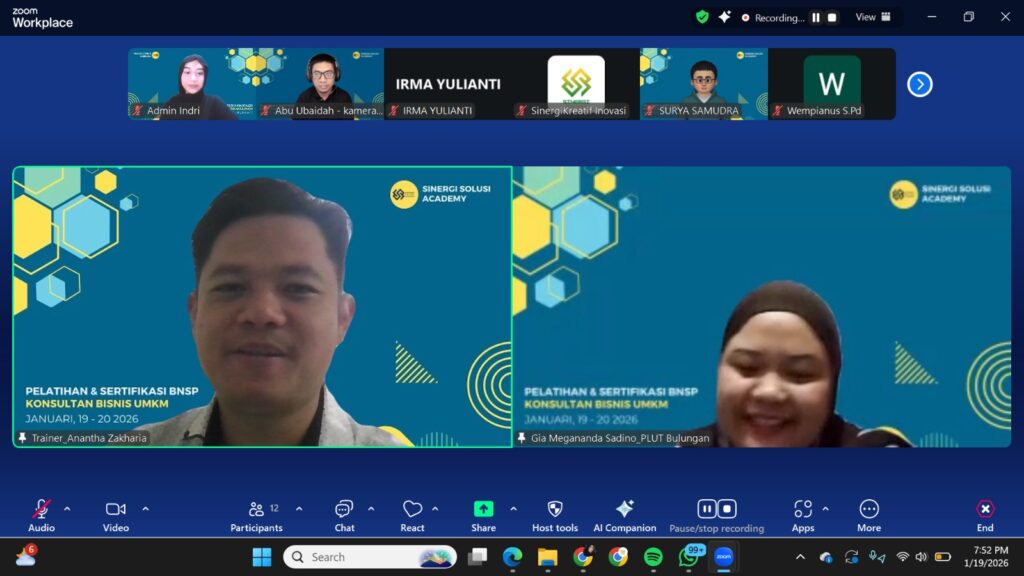
Task: Open the Apps menu icon
Action: (x=803, y=510)
